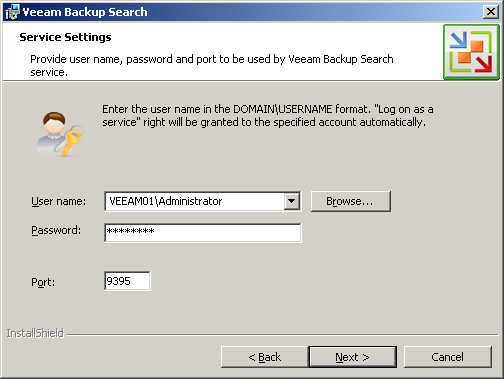Focus the Password input field
The width and height of the screenshot is (504, 379).
(x=203, y=233)
